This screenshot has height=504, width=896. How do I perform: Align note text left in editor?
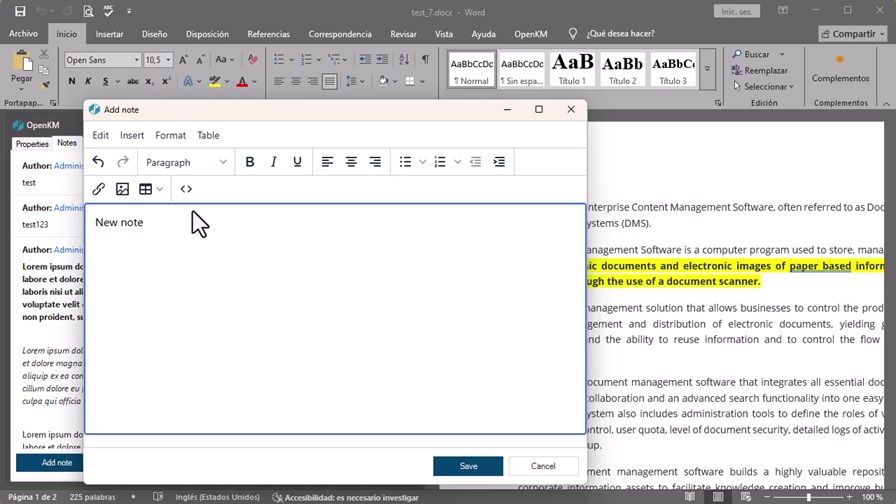pos(327,162)
